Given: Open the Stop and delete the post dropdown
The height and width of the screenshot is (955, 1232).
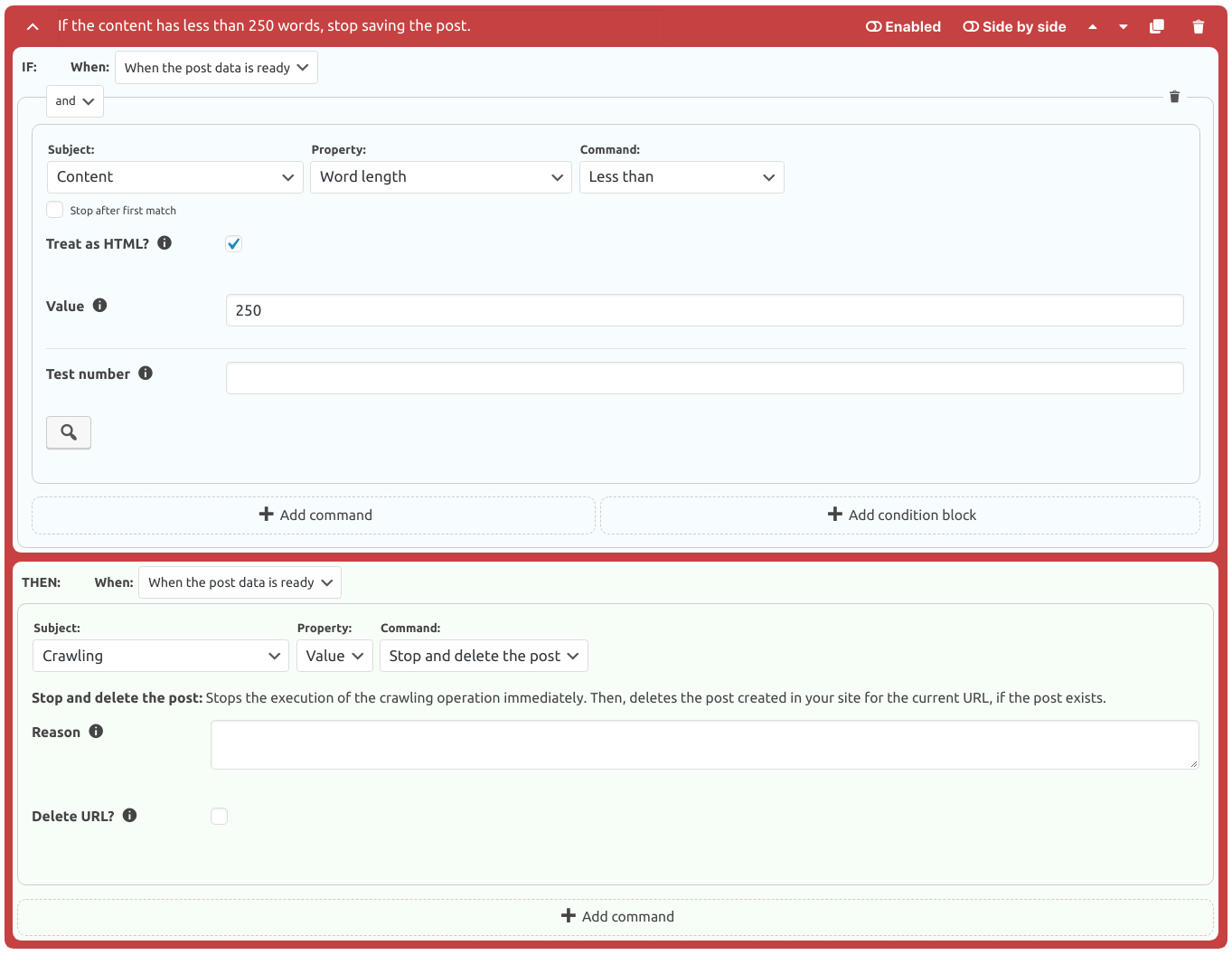Looking at the screenshot, I should coord(484,657).
